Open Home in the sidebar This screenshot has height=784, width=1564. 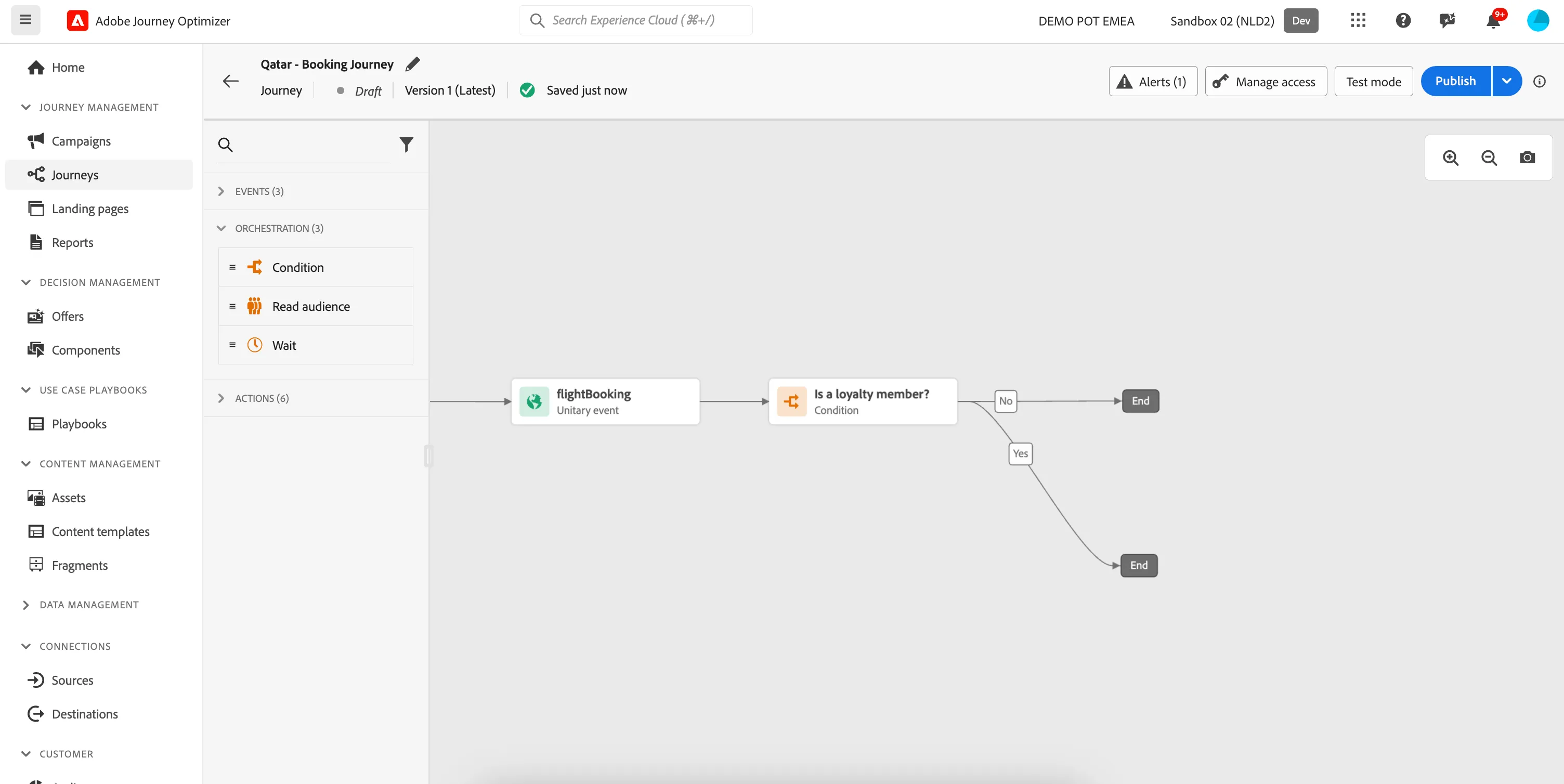tap(98, 67)
